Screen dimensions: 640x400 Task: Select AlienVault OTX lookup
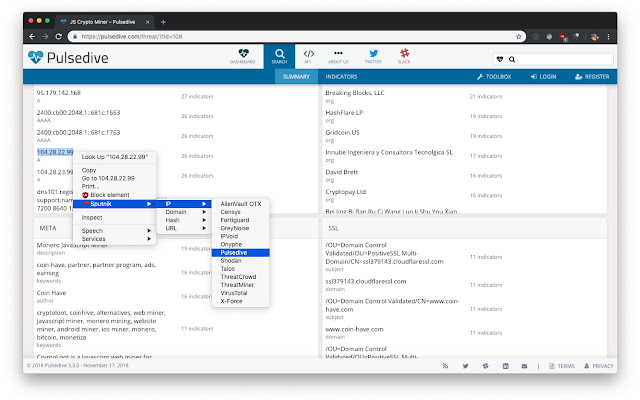pyautogui.click(x=240, y=204)
